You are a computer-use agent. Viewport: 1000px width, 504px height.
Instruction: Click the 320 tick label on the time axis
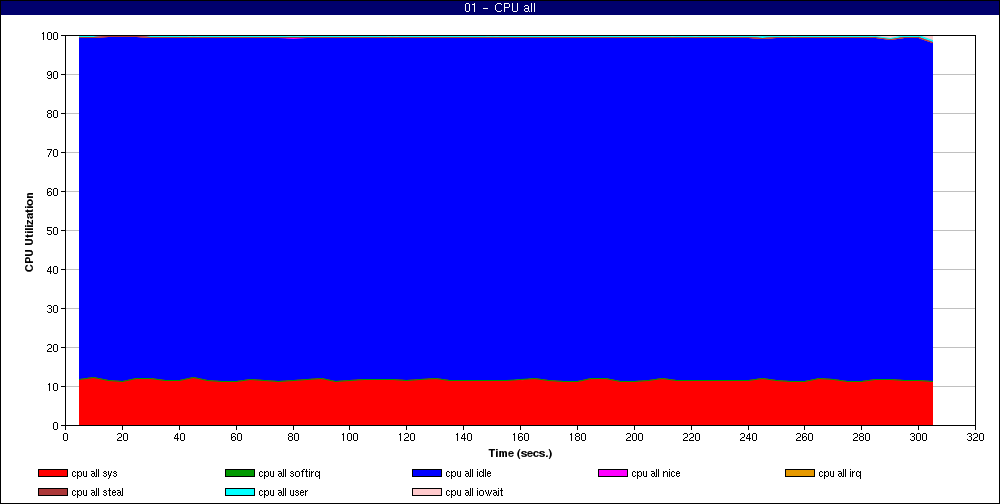(x=975, y=437)
